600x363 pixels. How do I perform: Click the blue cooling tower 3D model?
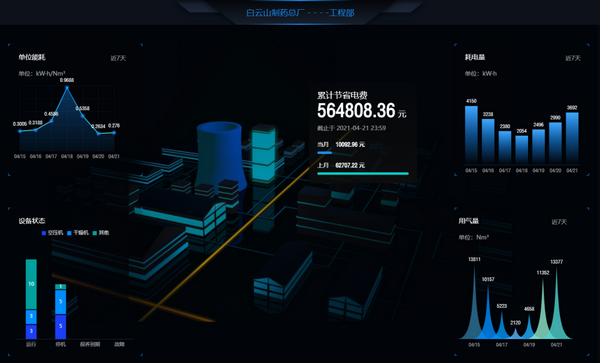pos(220,156)
